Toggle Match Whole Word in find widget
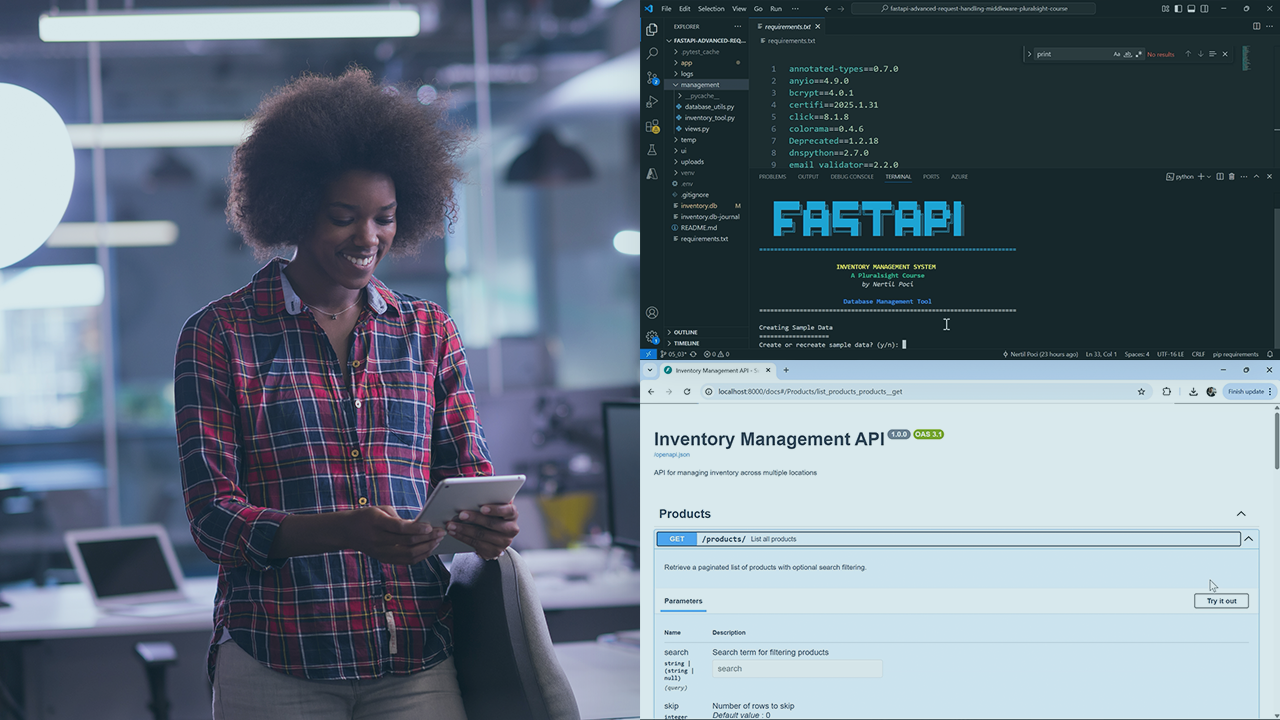 click(1128, 54)
